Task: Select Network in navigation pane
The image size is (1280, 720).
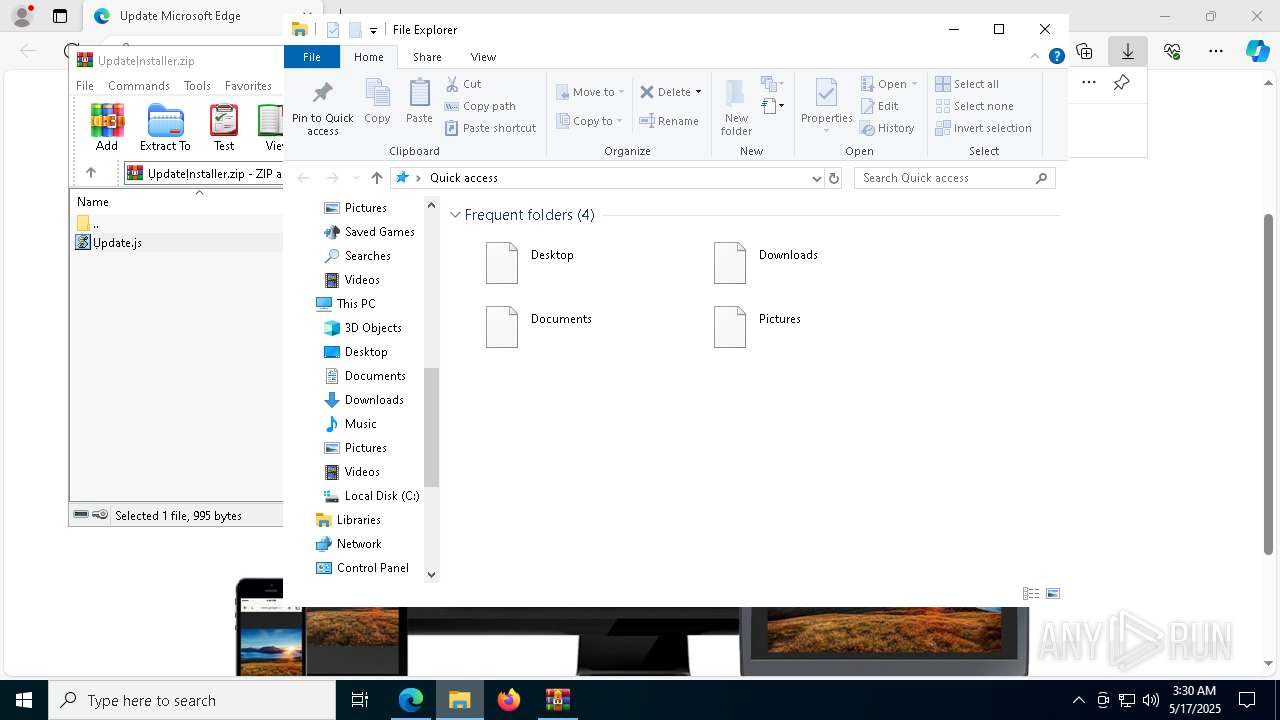Action: pos(349,544)
